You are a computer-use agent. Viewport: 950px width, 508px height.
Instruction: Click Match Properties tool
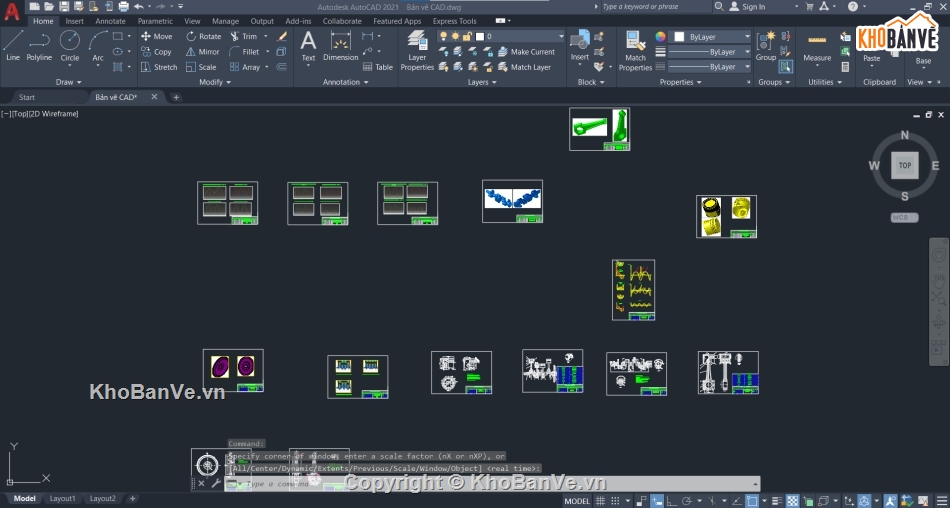pos(635,51)
